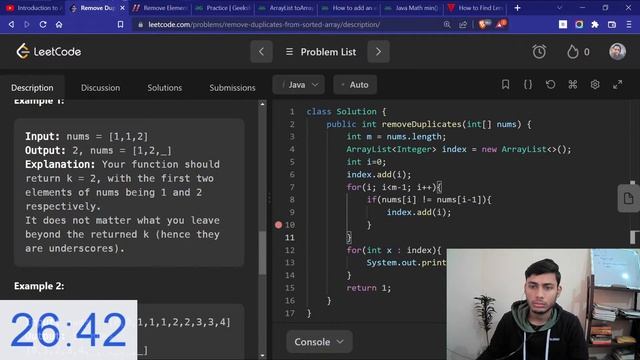The height and width of the screenshot is (360, 640).
Task: Enter fullscreen editor mode
Action: pos(618,84)
